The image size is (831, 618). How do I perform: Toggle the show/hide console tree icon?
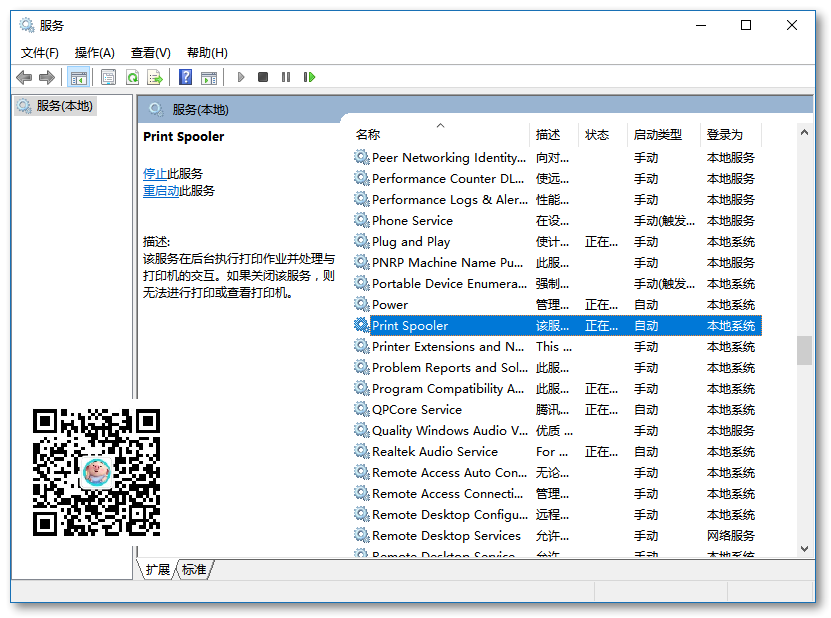(78, 77)
